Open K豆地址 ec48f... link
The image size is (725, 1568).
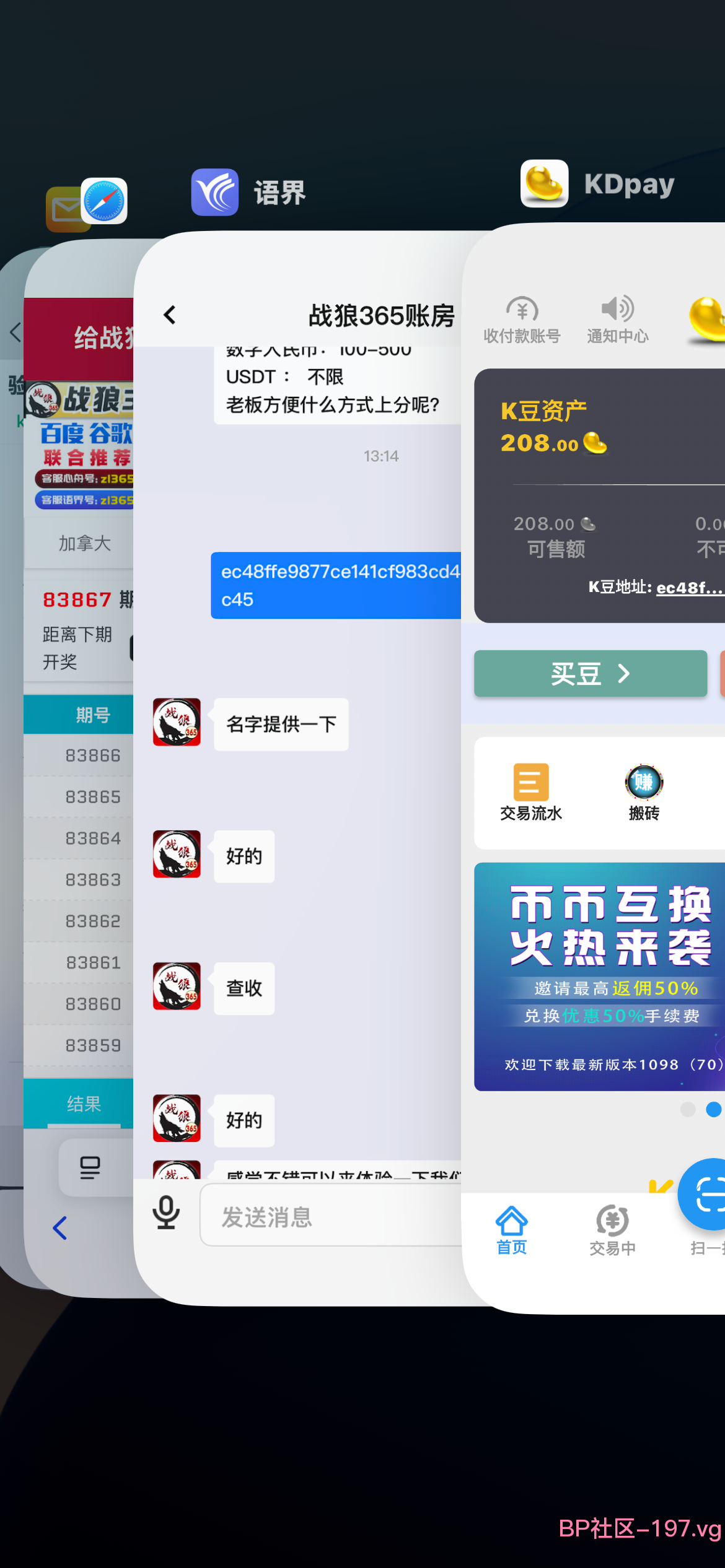pyautogui.click(x=690, y=588)
